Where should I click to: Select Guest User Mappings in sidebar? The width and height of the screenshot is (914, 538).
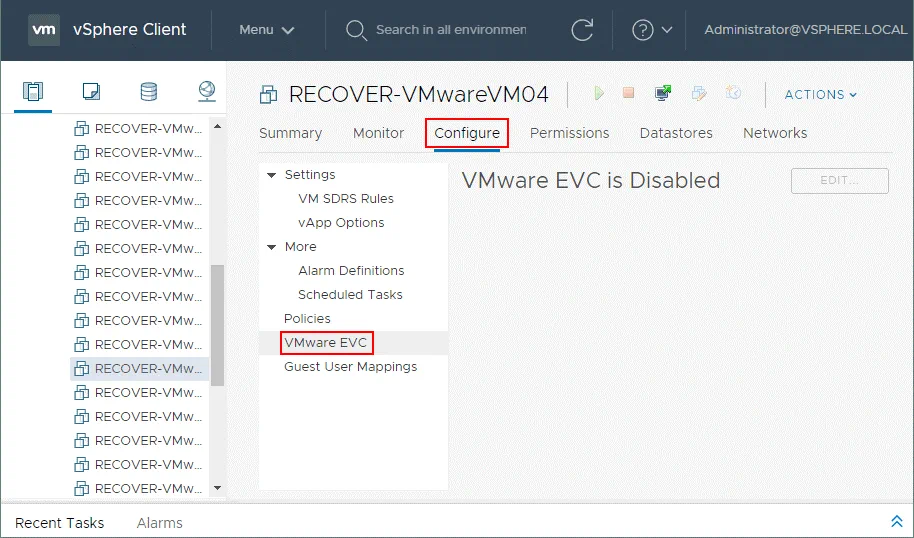point(350,367)
